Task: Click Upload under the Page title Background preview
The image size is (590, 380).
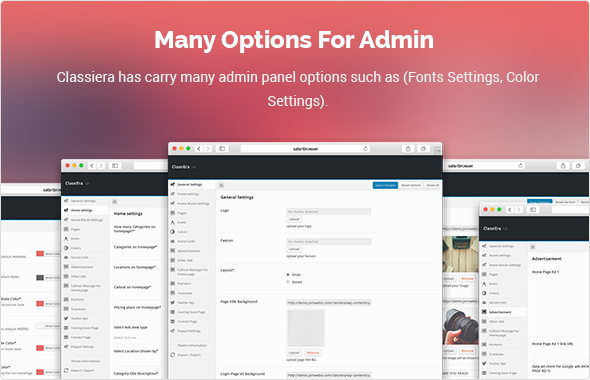Action: [294, 353]
